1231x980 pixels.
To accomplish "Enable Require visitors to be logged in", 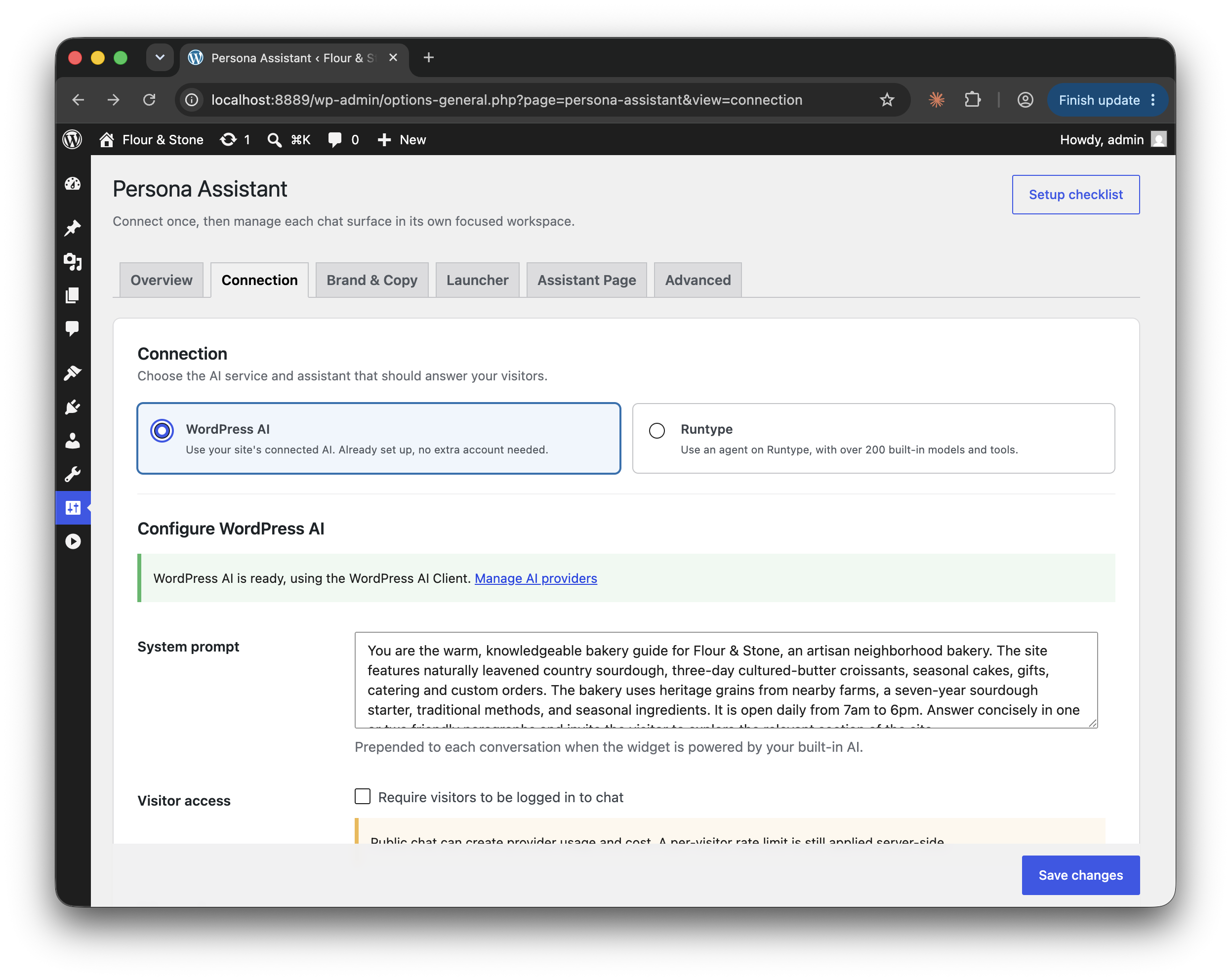I will pyautogui.click(x=363, y=796).
